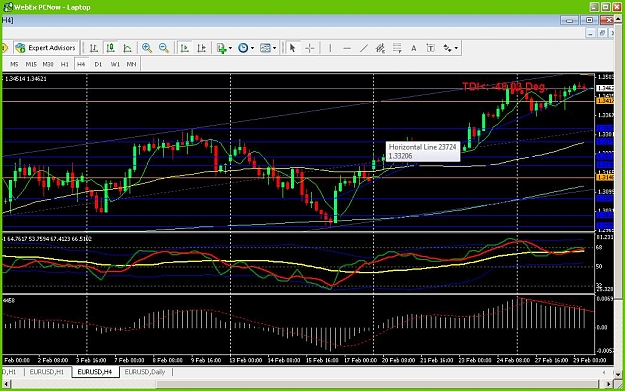625x391 pixels.
Task: Switch timeframe to H1
Action: coord(65,64)
